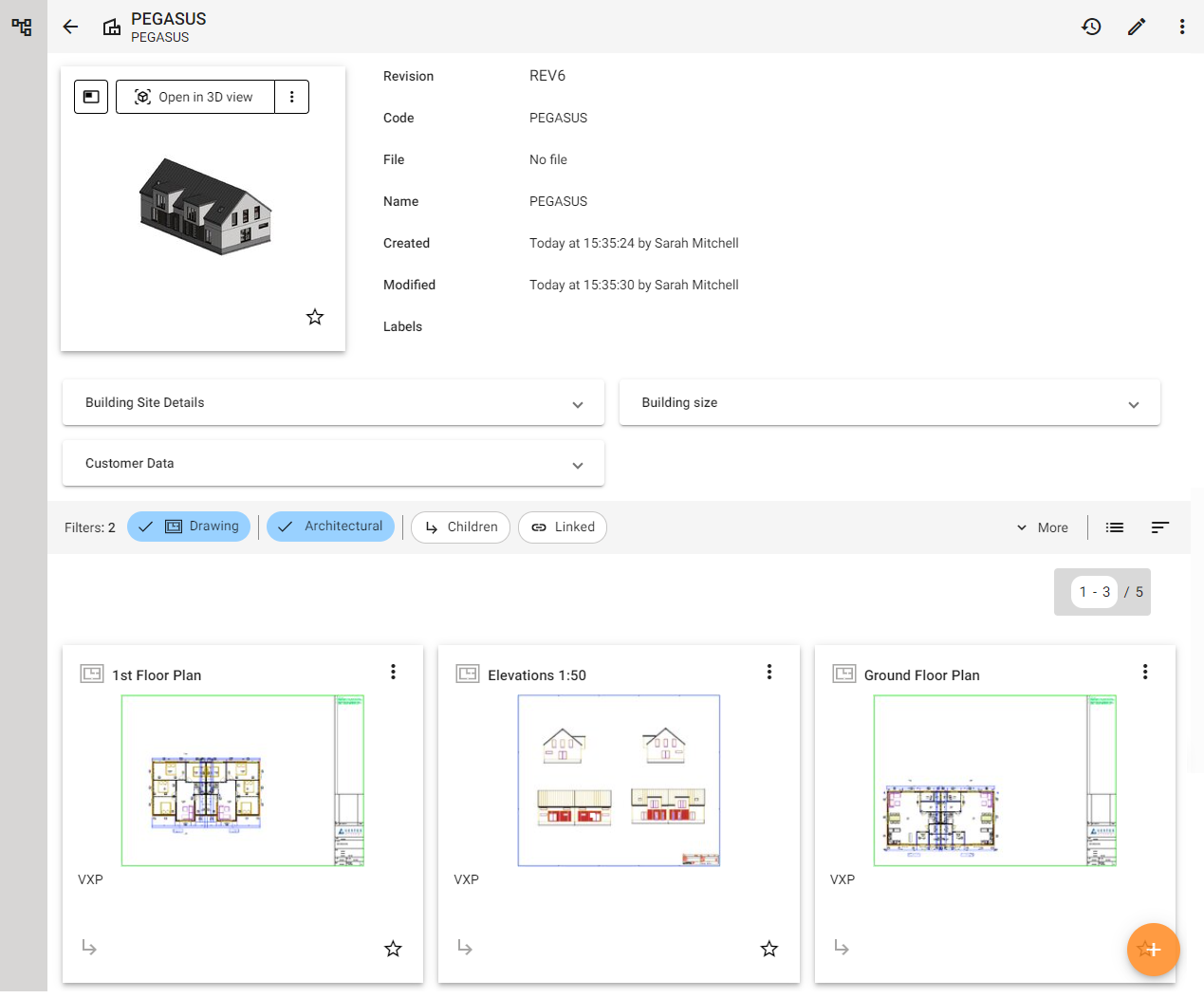Expand the Building Site Details section
This screenshot has width=1204, height=998.
coord(333,403)
